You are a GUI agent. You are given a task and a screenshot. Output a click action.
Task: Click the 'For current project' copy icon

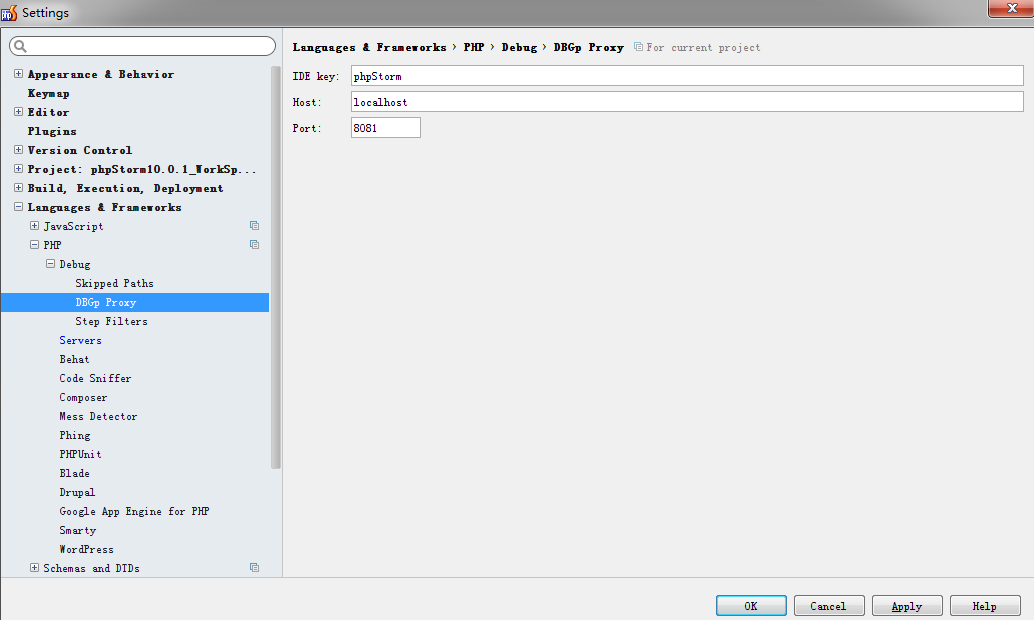[638, 47]
